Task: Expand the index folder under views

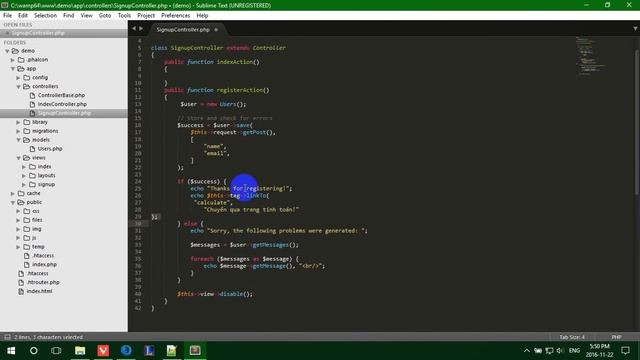Action: pyautogui.click(x=24, y=167)
